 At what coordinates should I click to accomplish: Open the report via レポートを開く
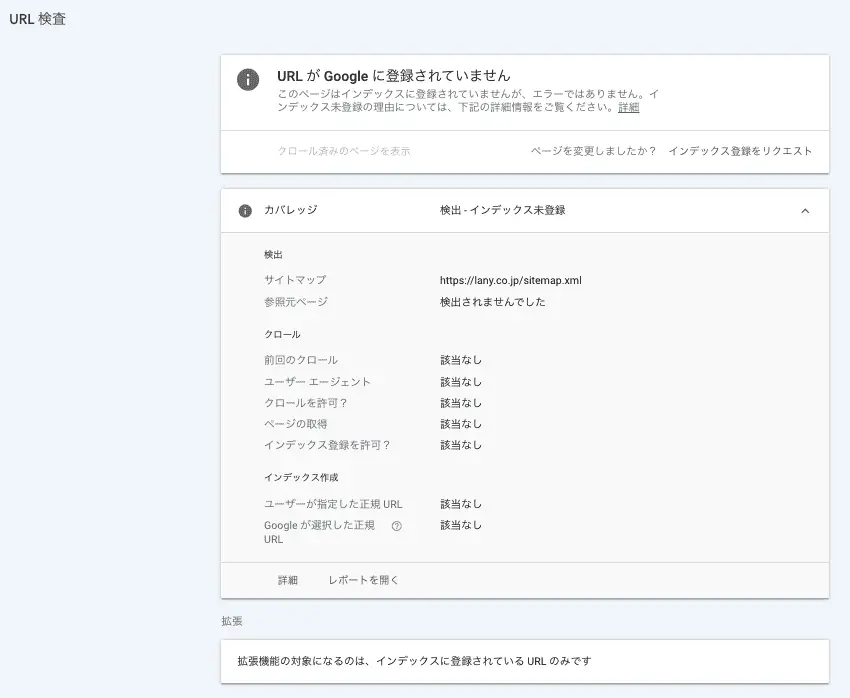363,580
